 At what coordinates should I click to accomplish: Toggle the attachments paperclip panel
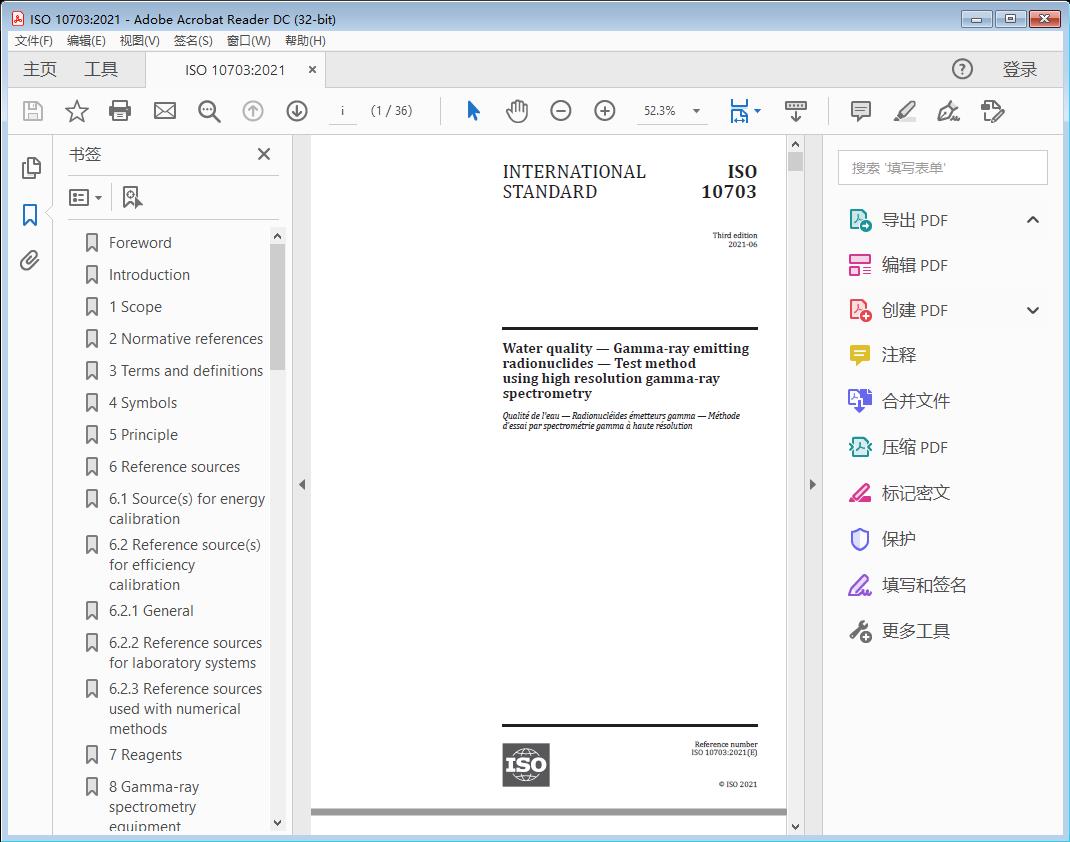(30, 262)
